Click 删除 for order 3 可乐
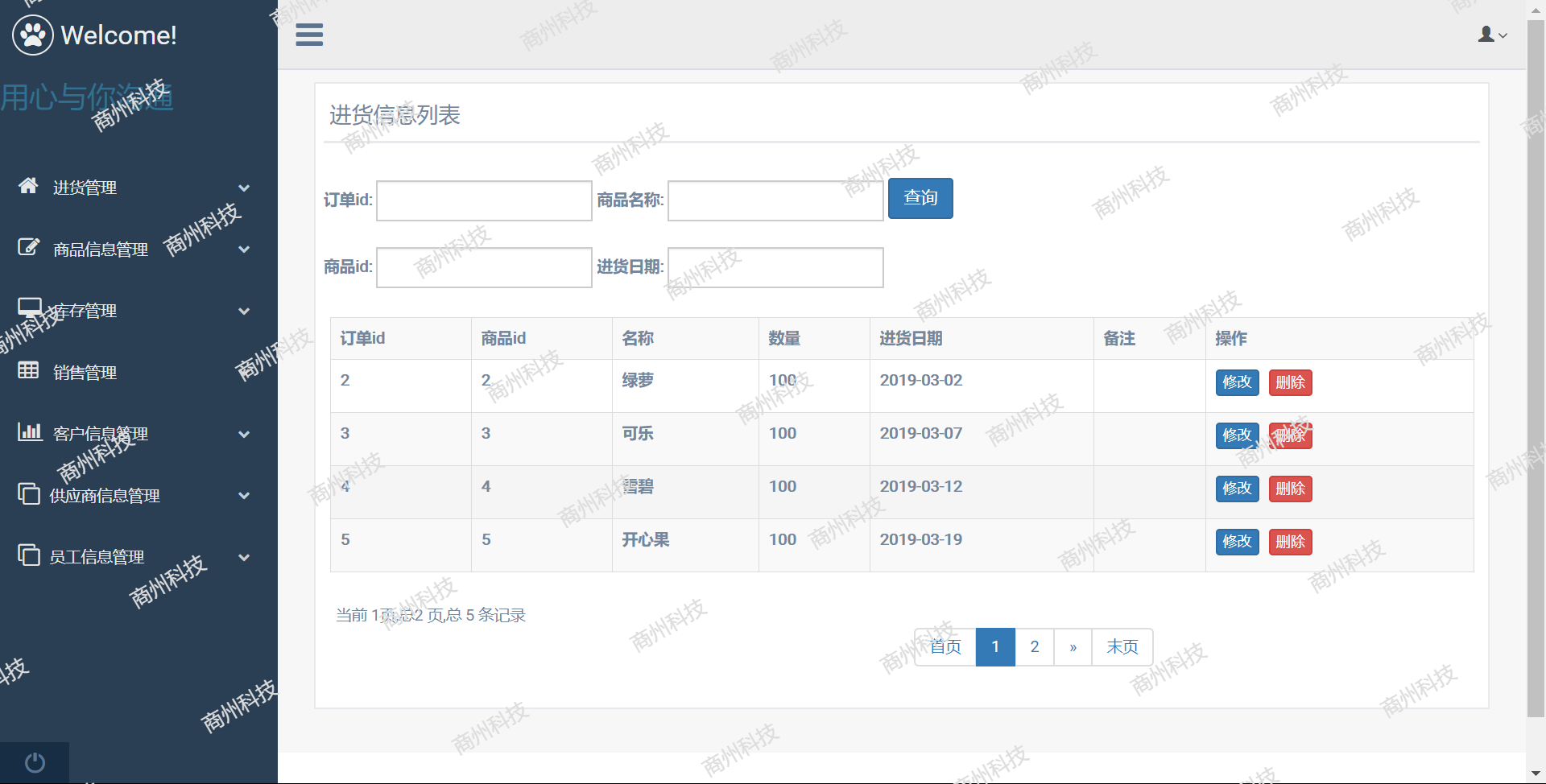 (x=1291, y=435)
